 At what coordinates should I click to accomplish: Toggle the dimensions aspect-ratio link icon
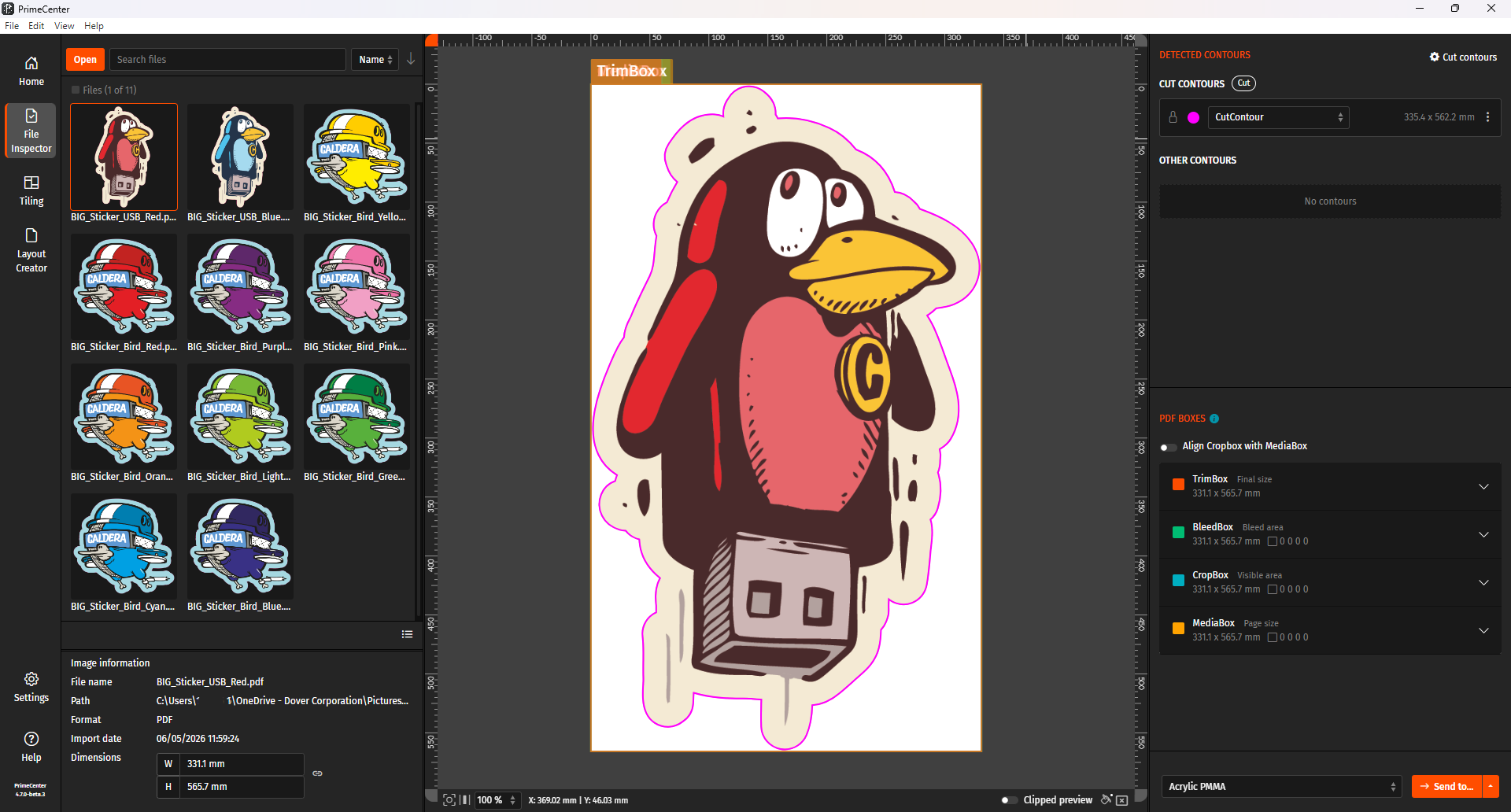(x=317, y=773)
